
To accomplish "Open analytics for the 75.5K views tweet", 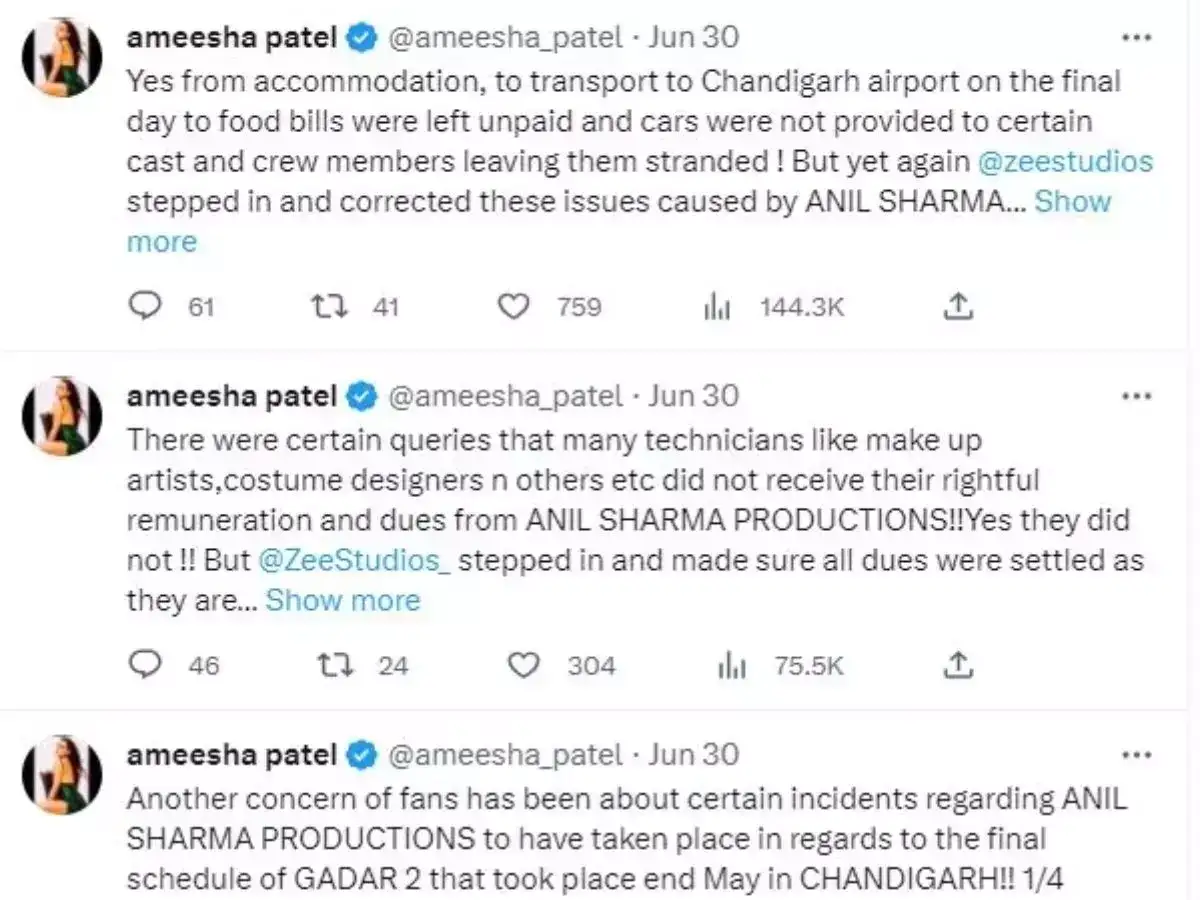I will [733, 665].
